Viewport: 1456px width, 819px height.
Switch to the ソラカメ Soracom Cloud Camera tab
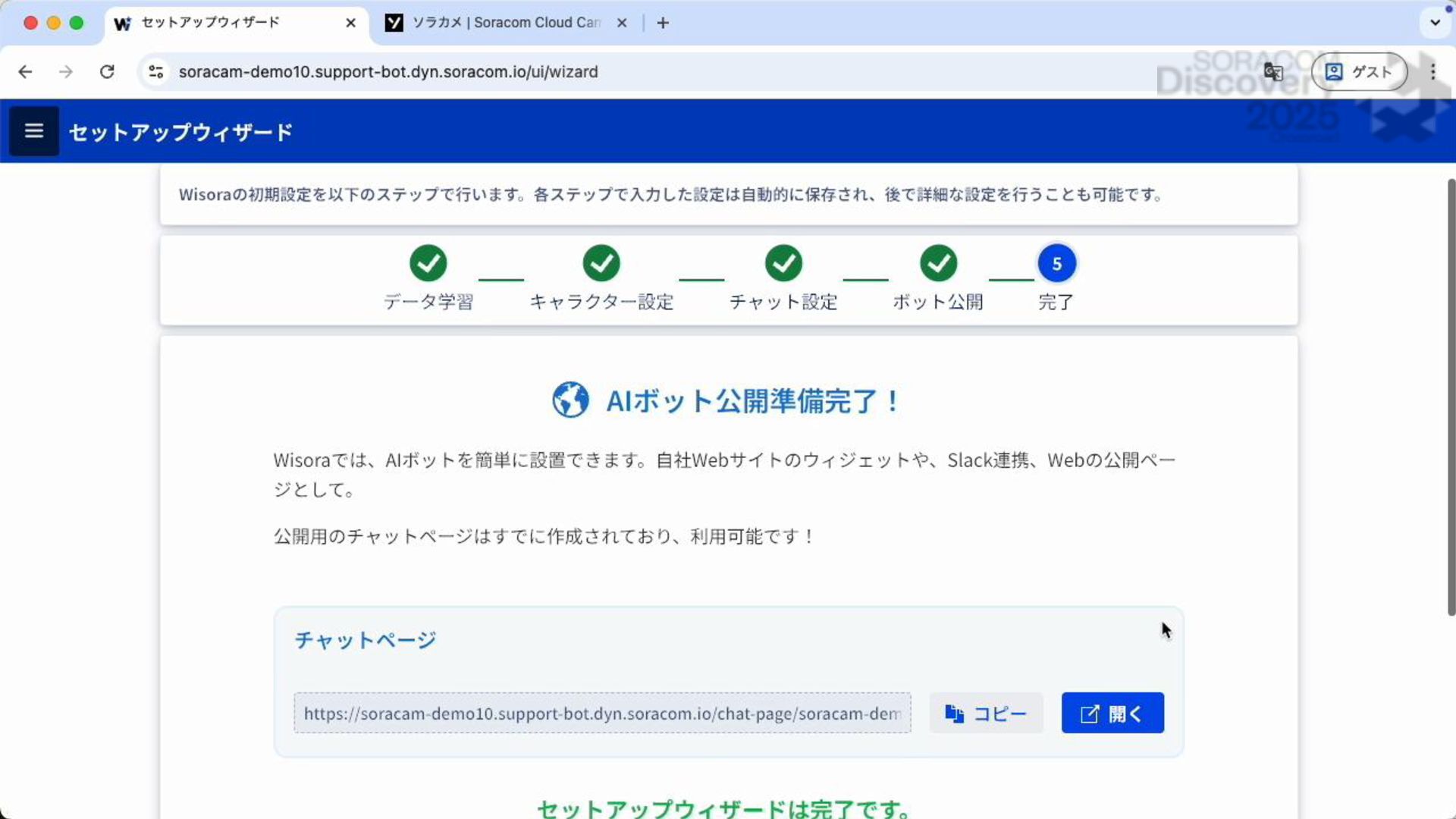pyautogui.click(x=507, y=23)
